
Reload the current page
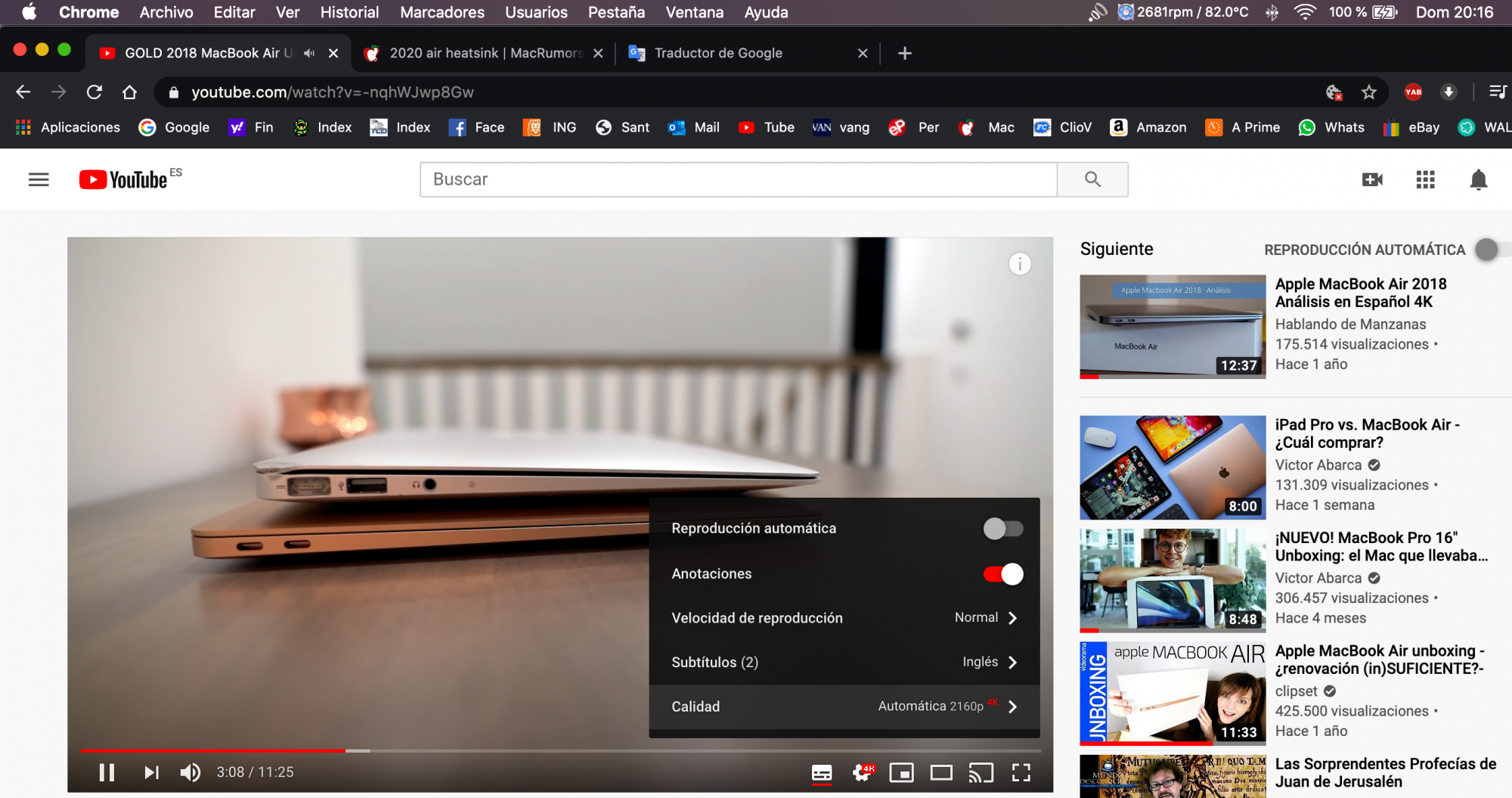[94, 92]
